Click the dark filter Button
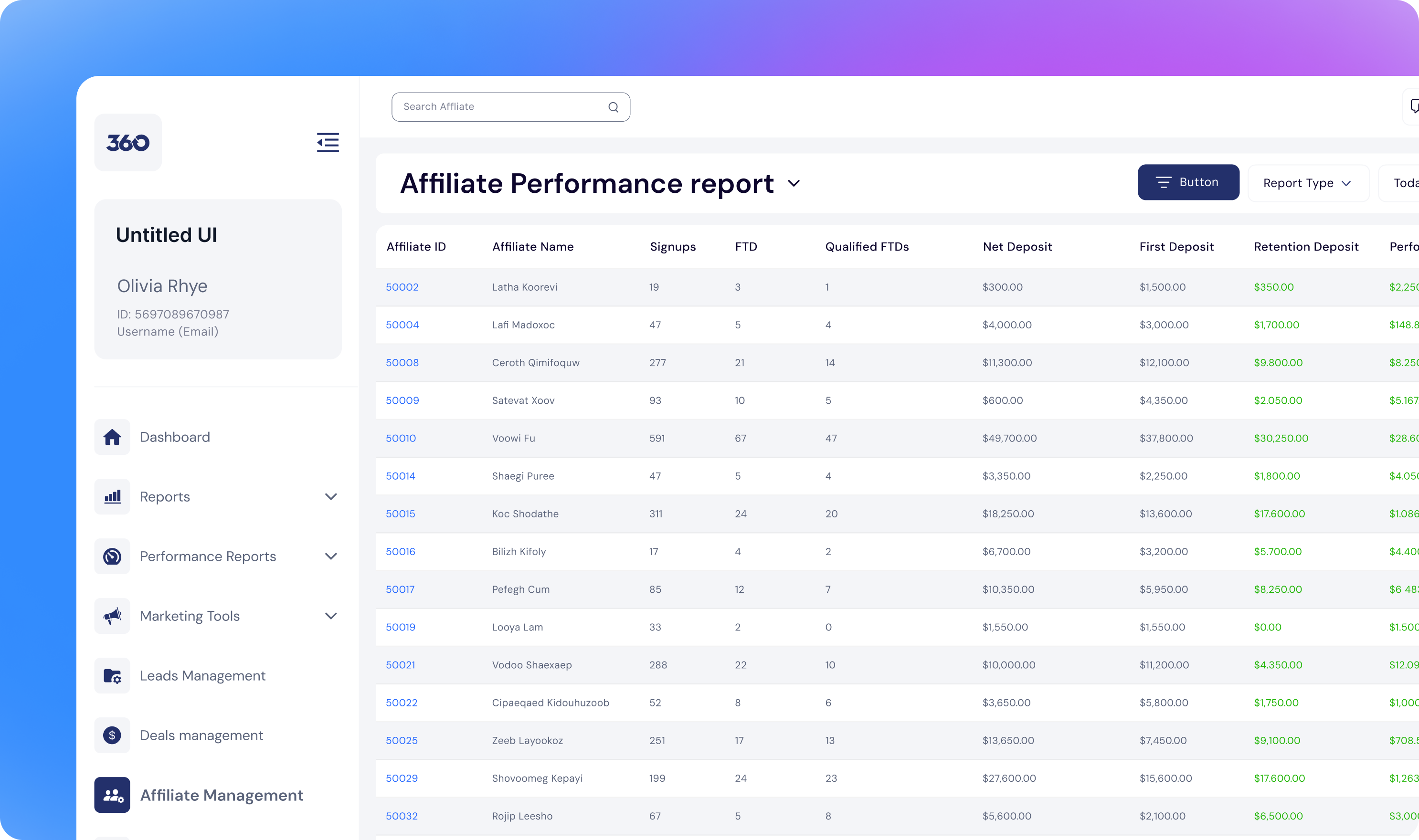The image size is (1419, 840). point(1188,182)
